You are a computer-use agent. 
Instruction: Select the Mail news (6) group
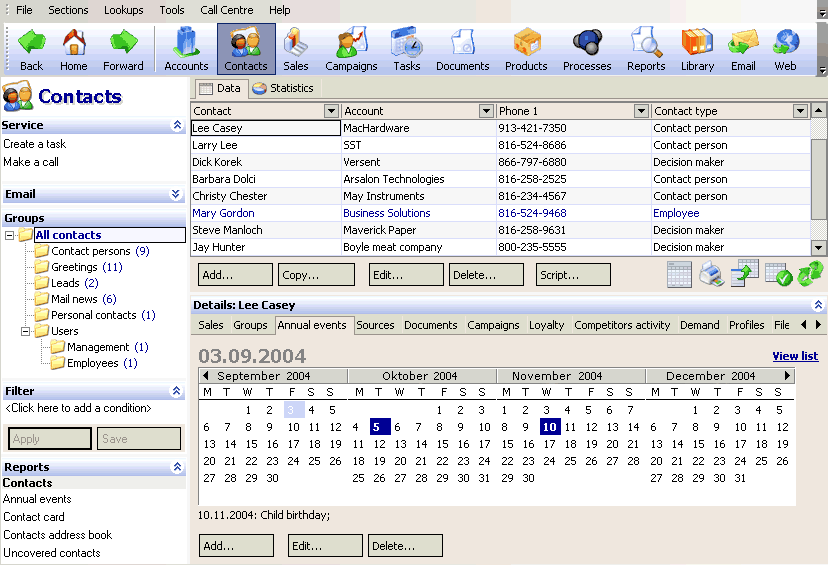pyautogui.click(x=76, y=299)
